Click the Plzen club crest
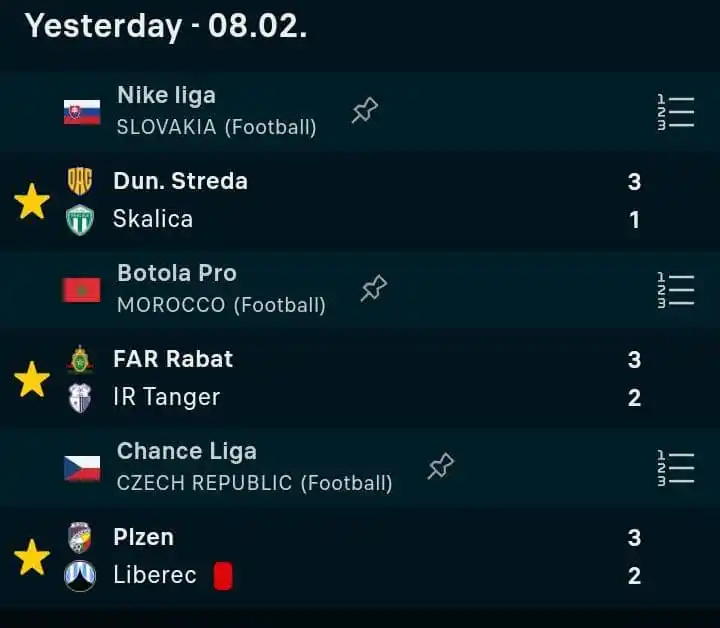 (80, 537)
